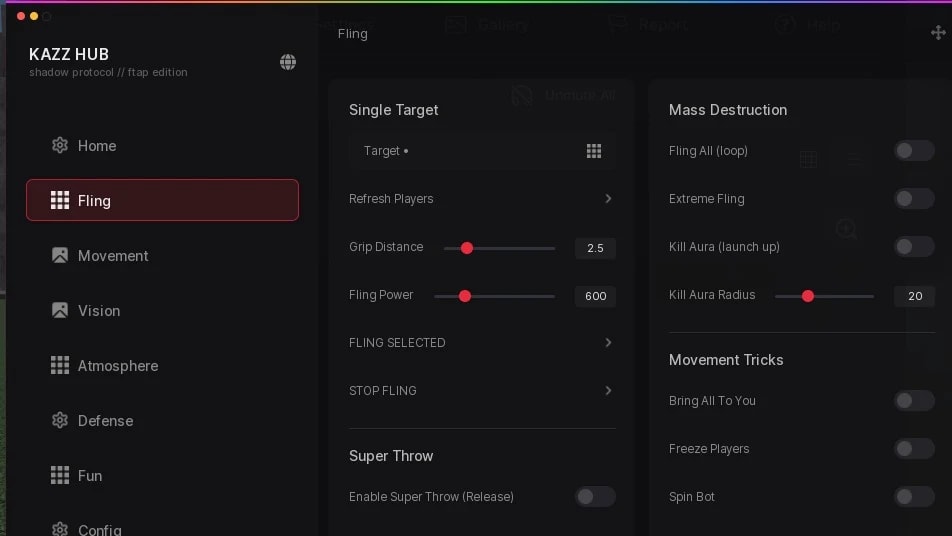952x536 pixels.
Task: Click the Fling Power value field 600
Action: (595, 296)
